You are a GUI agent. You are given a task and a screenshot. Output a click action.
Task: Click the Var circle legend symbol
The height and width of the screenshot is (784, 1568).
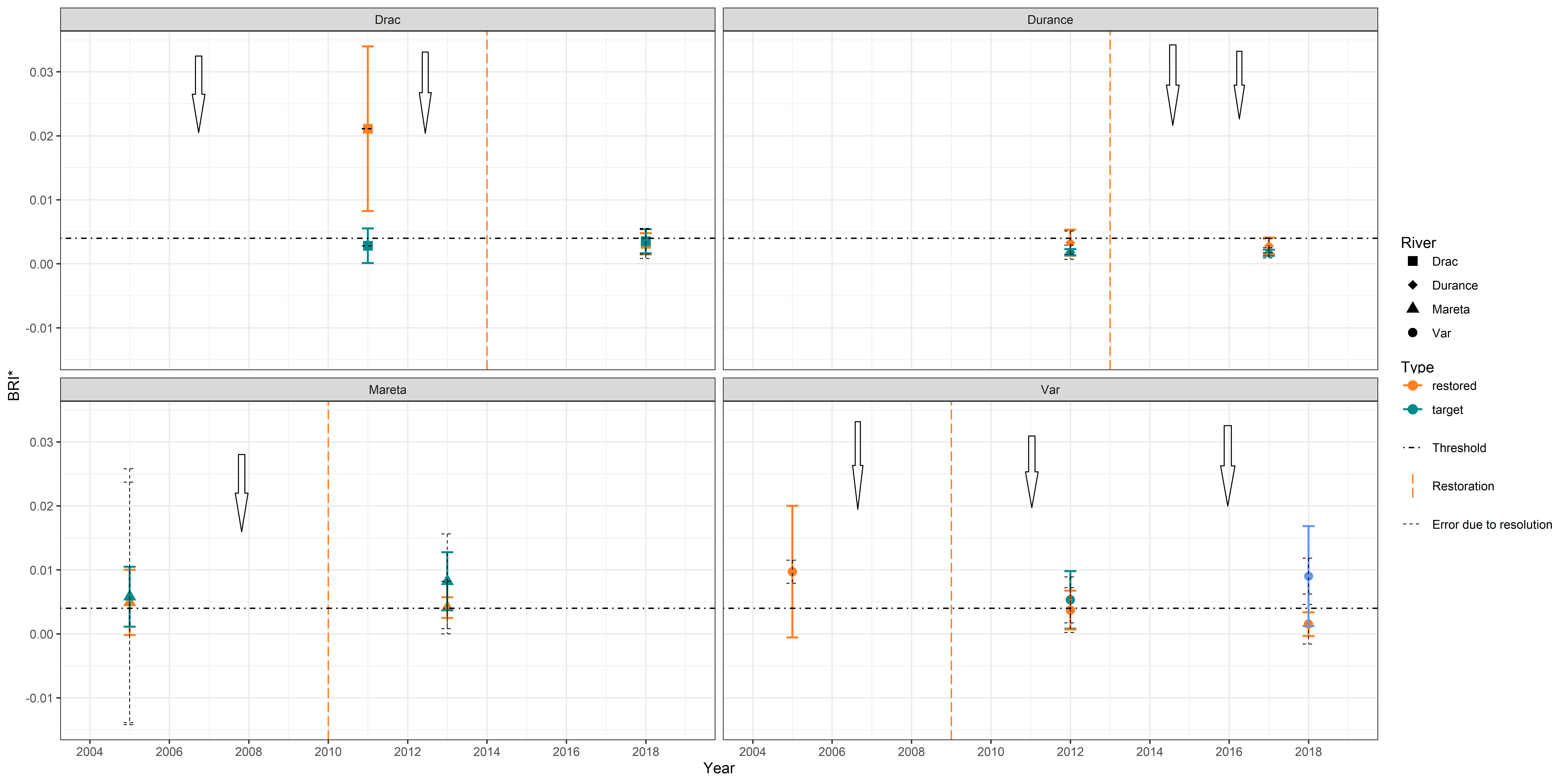[1413, 332]
